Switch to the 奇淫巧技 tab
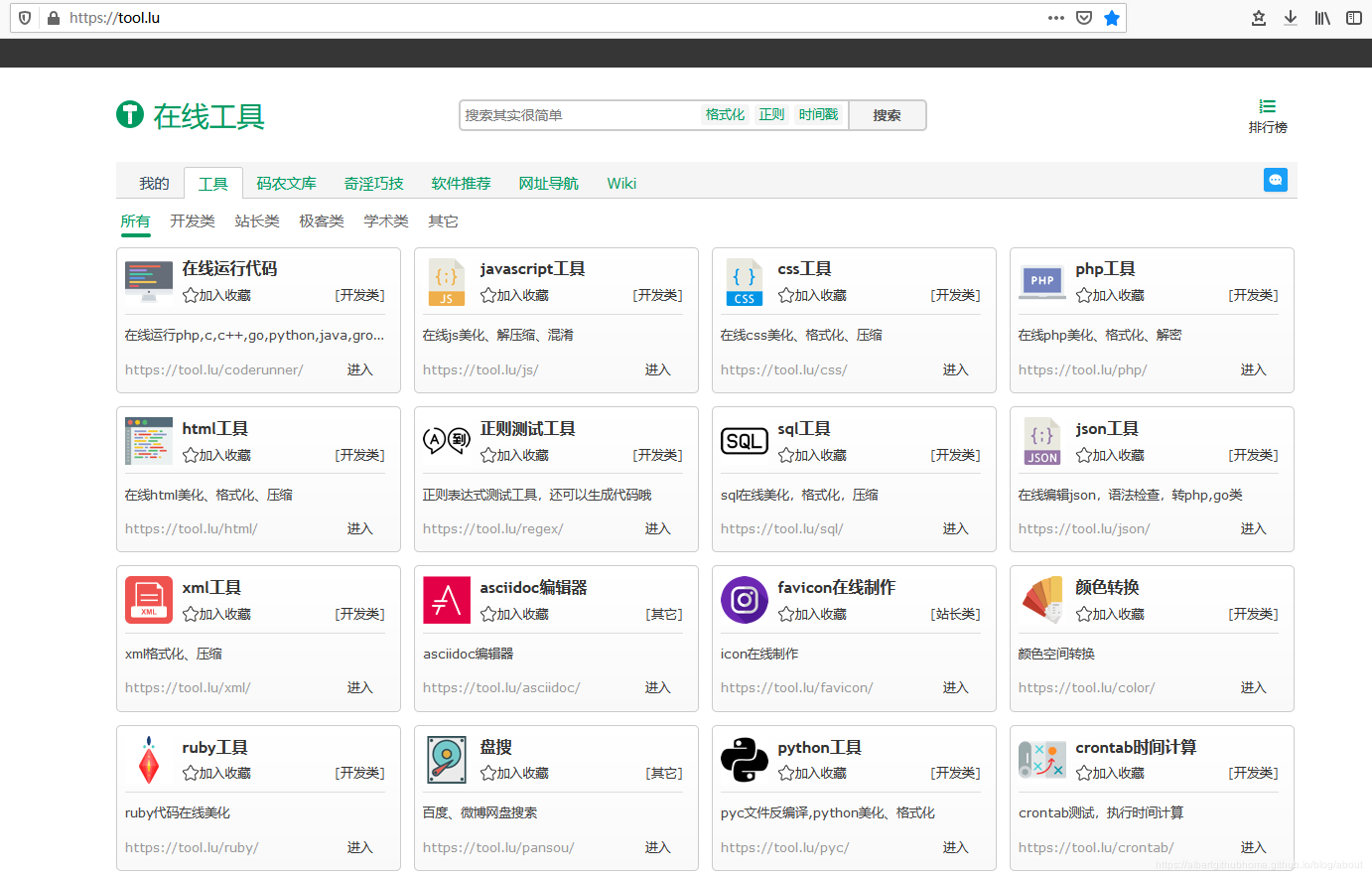1372x880 pixels. pos(373,183)
